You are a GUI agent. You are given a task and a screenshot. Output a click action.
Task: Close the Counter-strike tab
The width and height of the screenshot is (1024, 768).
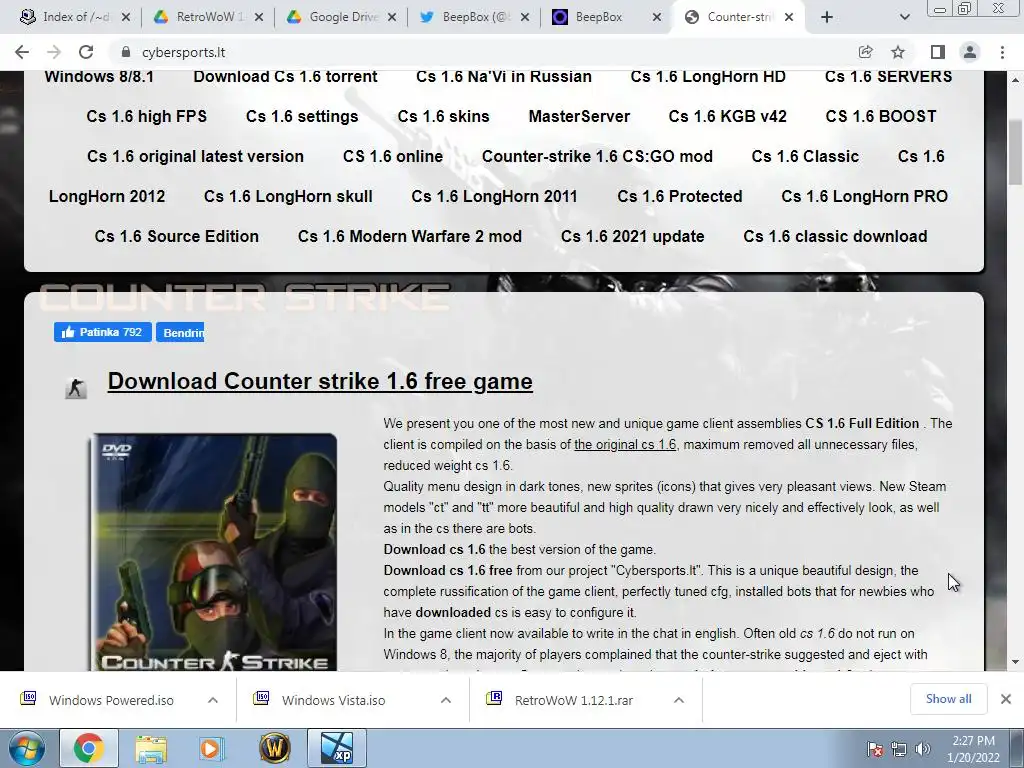[789, 17]
